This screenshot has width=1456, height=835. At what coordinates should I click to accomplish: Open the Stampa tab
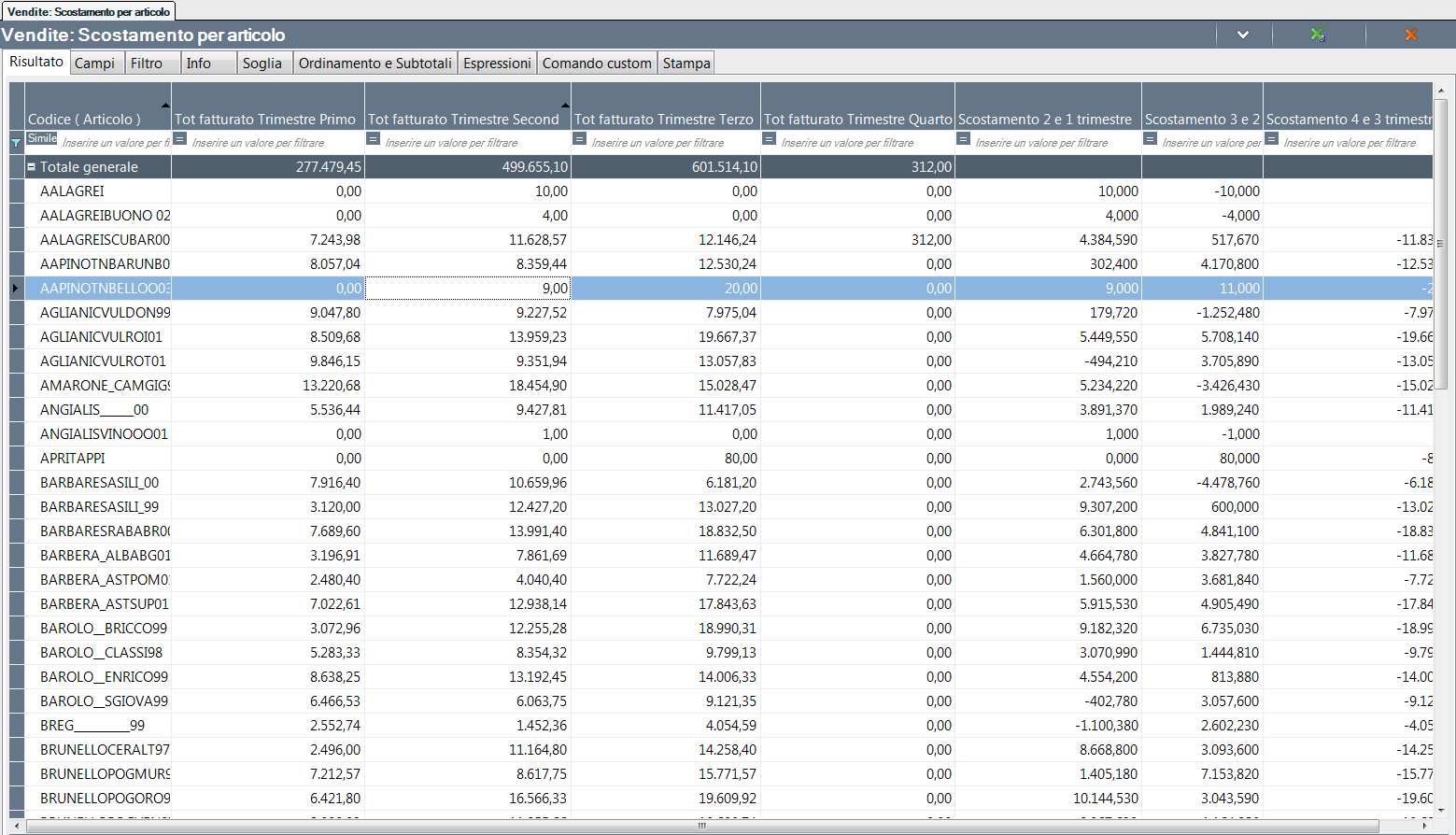tap(686, 64)
